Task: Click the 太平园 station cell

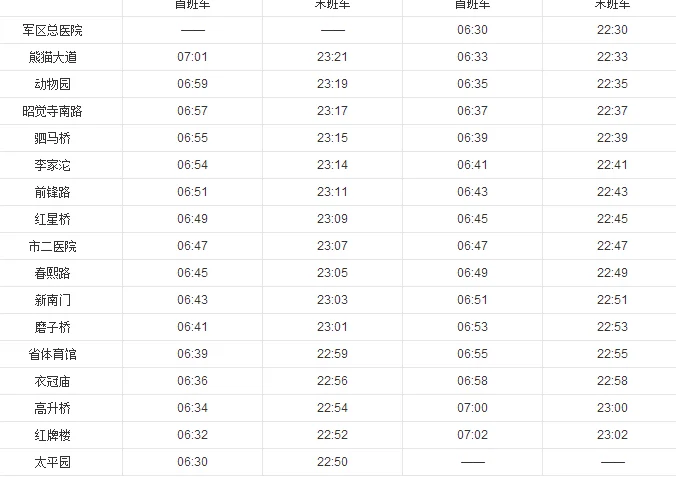Action: [53, 462]
